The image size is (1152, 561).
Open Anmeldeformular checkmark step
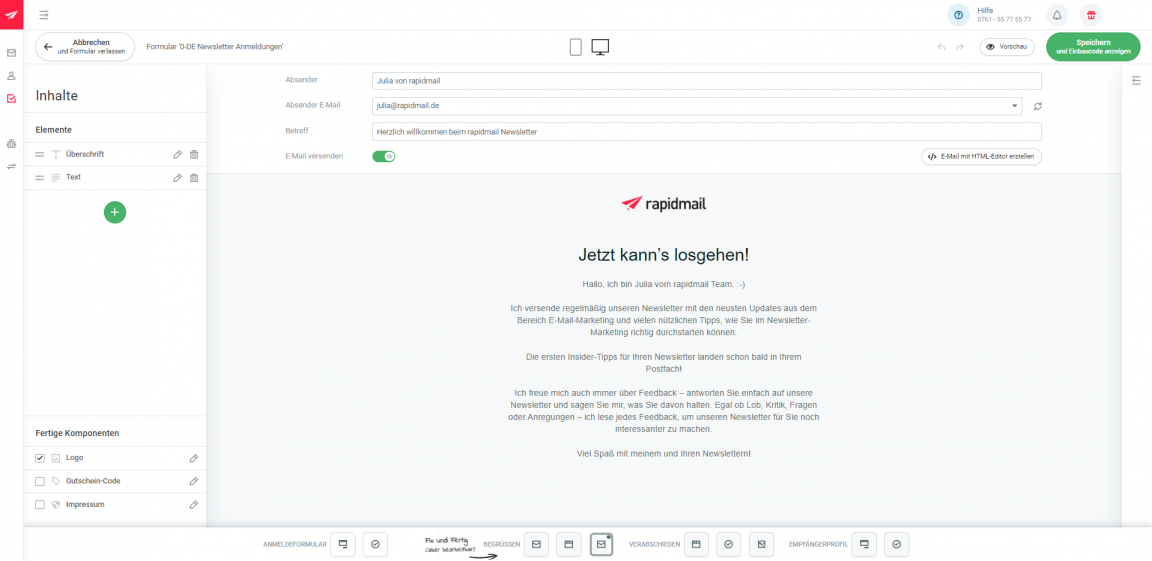375,544
